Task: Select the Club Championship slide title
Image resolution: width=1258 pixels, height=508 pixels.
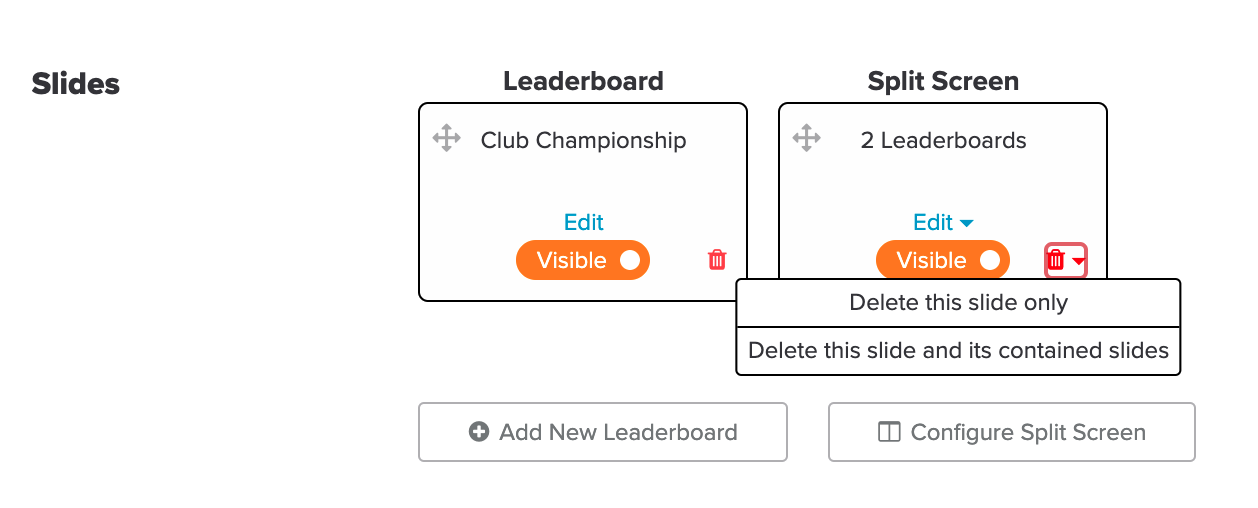Action: [x=584, y=140]
